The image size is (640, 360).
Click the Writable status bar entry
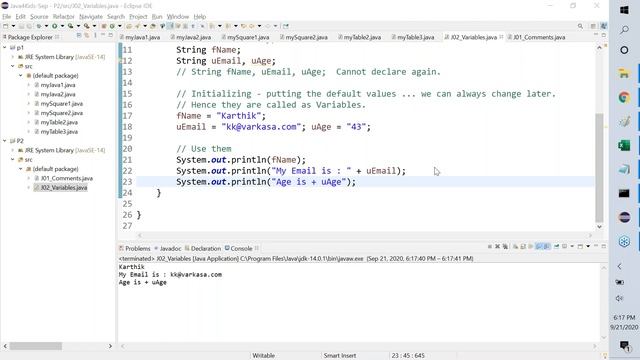tap(263, 356)
